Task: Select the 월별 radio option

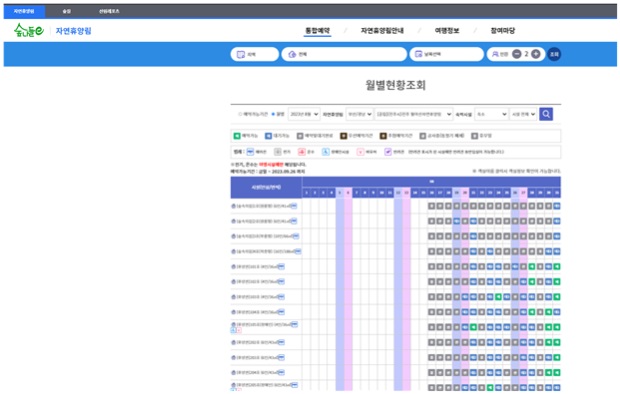Action: tap(273, 114)
